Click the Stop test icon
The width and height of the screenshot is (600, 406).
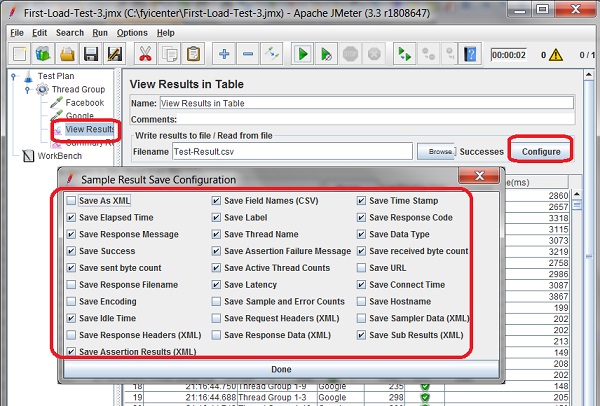[x=350, y=54]
